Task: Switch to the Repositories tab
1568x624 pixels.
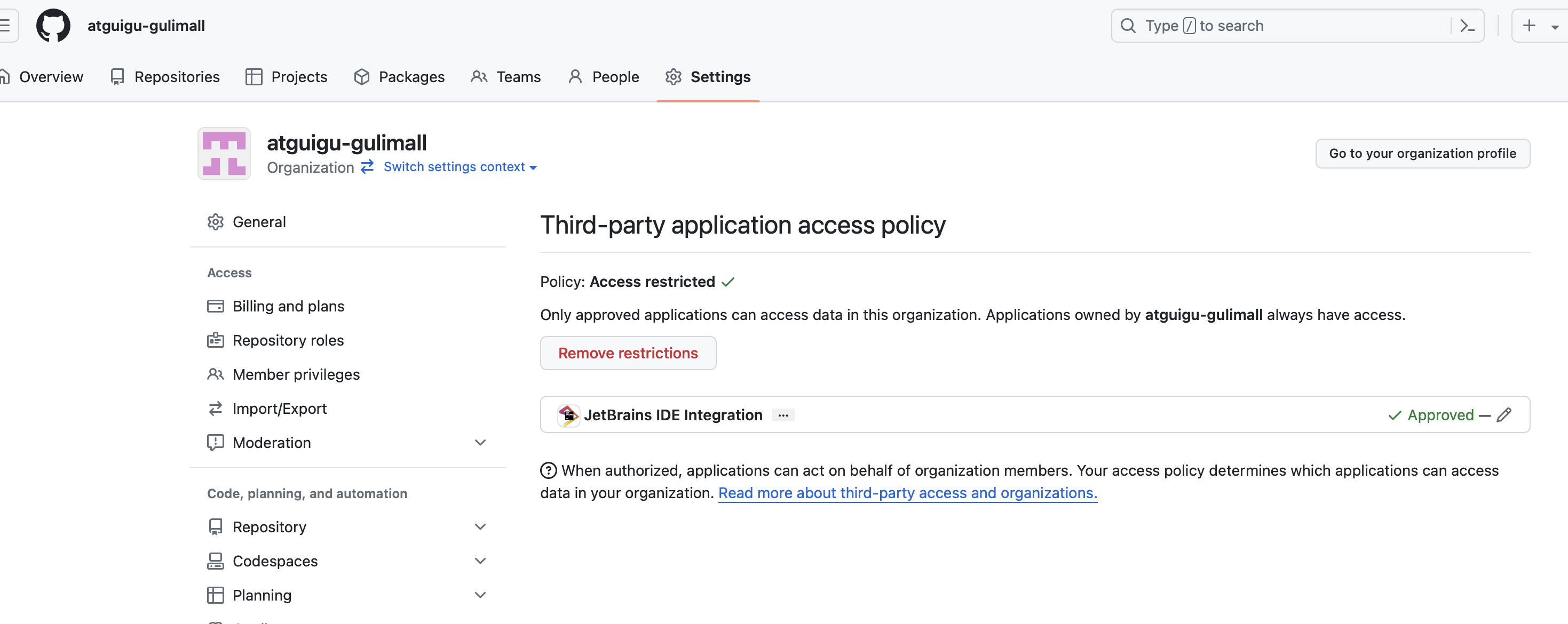Action: tap(165, 77)
